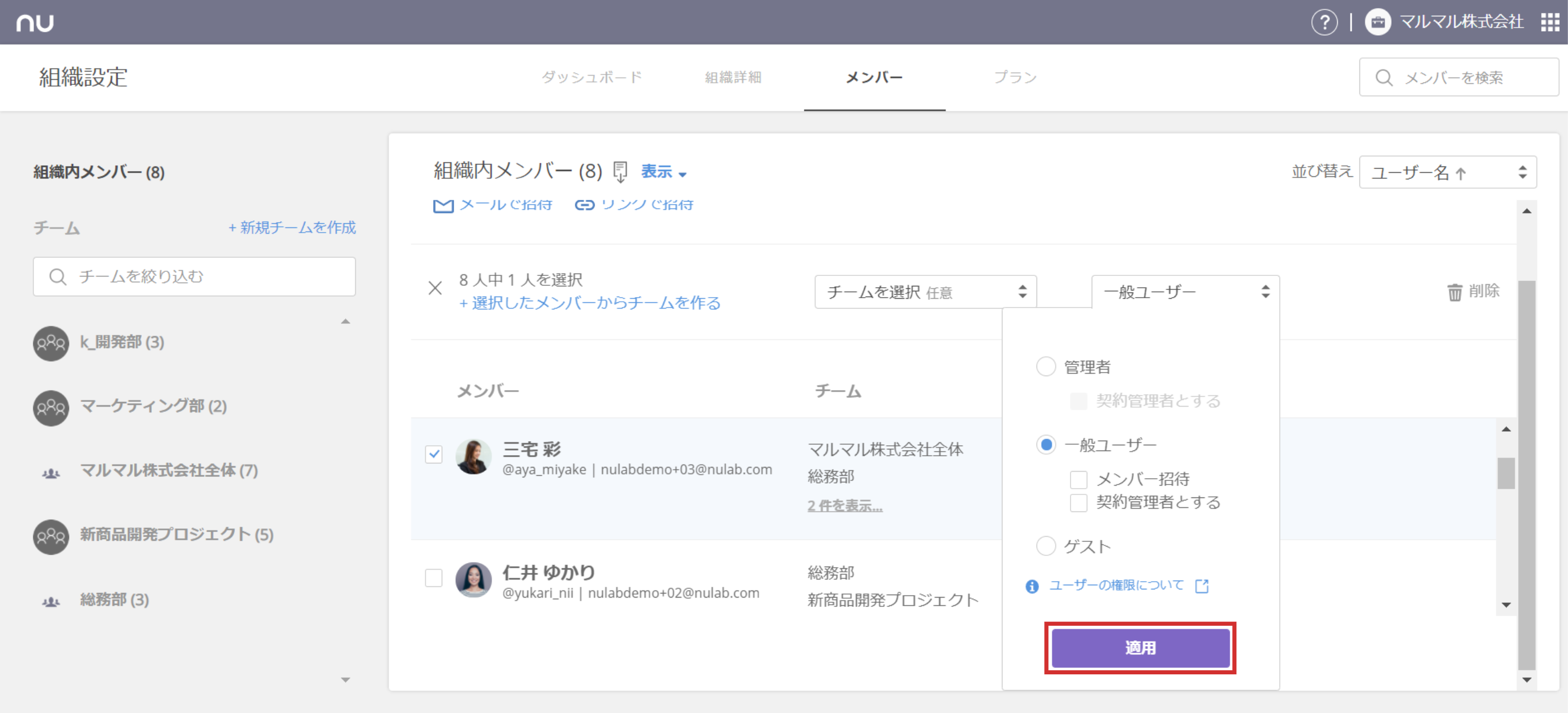
Task: Open the 一般ユーザー role dropdown
Action: [1185, 292]
